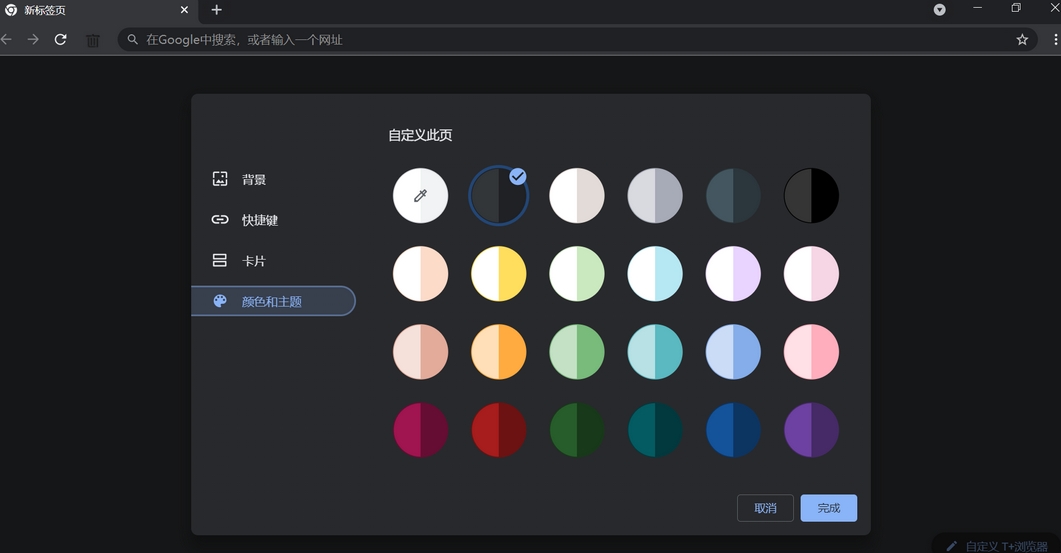Open the 背景 background section

253,180
